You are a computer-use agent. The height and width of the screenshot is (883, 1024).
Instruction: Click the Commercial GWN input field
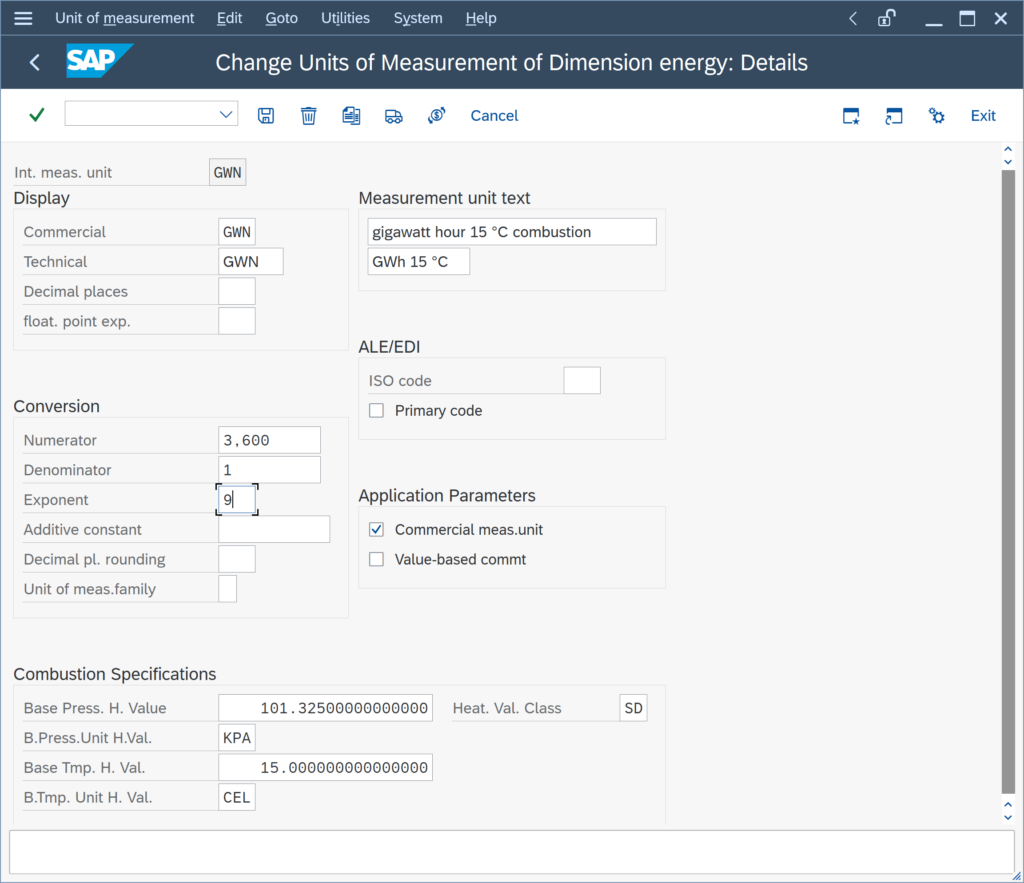coord(236,232)
